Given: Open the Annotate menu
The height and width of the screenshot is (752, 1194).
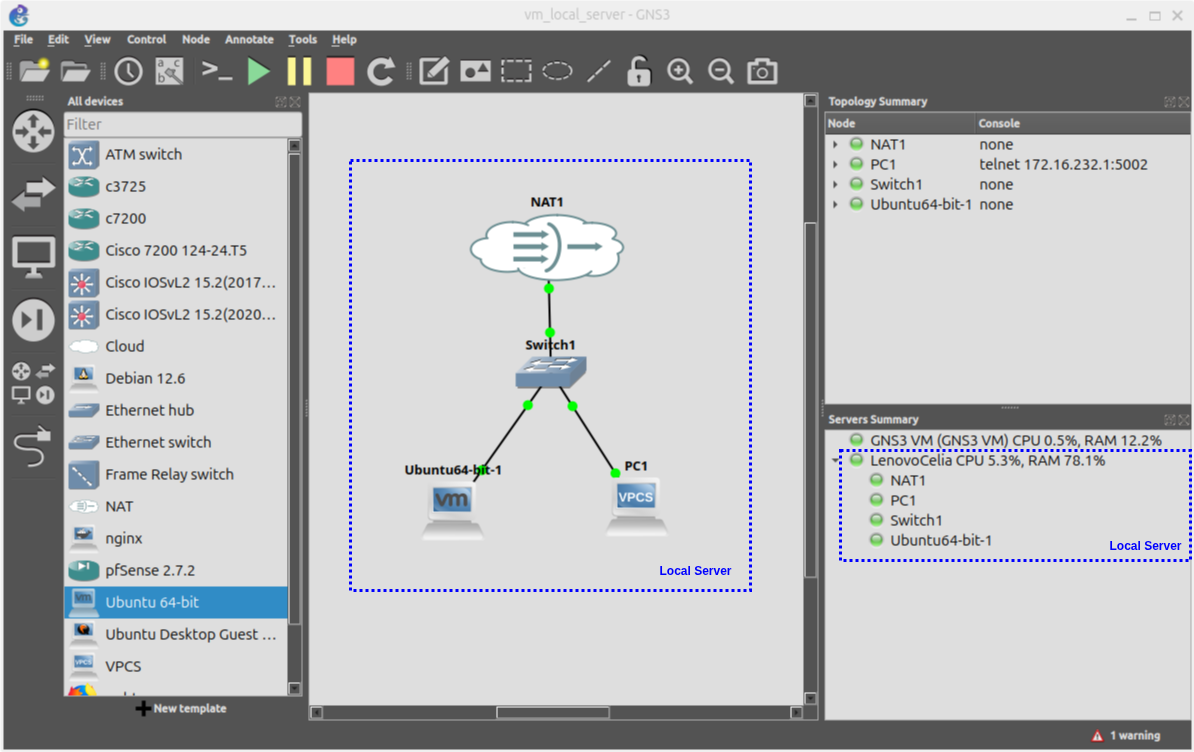Looking at the screenshot, I should (248, 39).
